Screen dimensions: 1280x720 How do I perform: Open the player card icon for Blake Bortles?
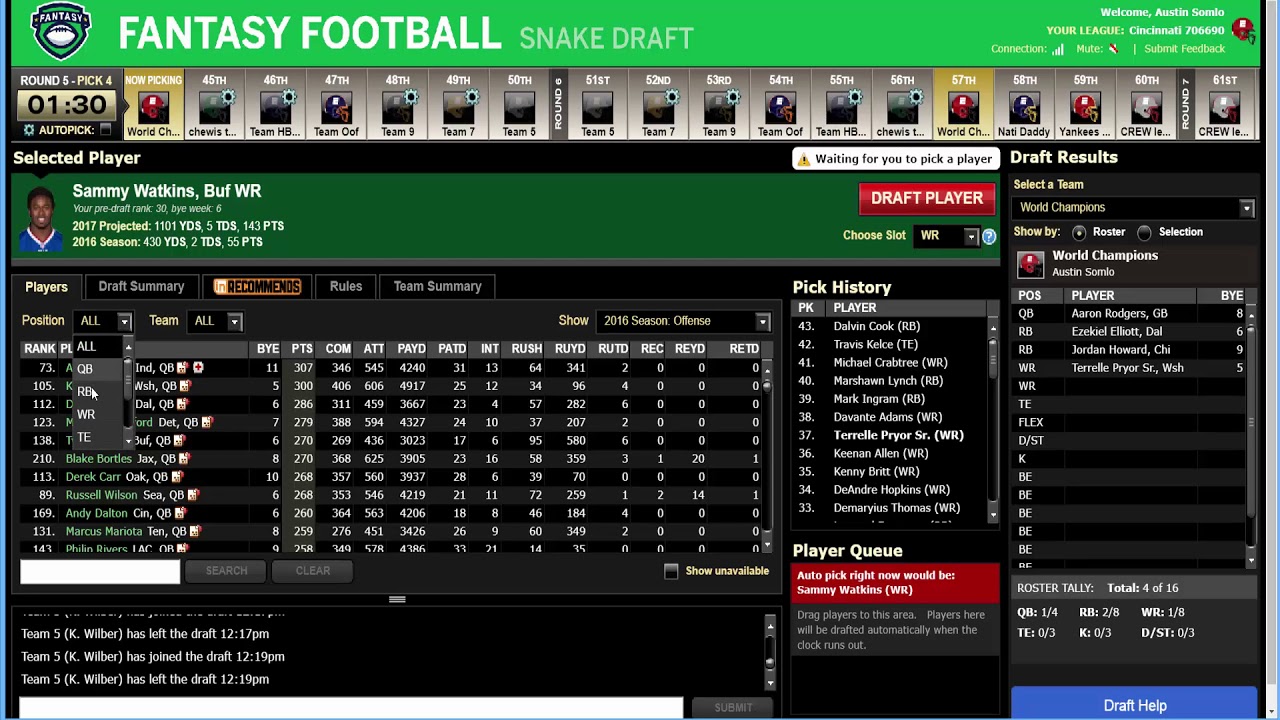[x=184, y=459]
